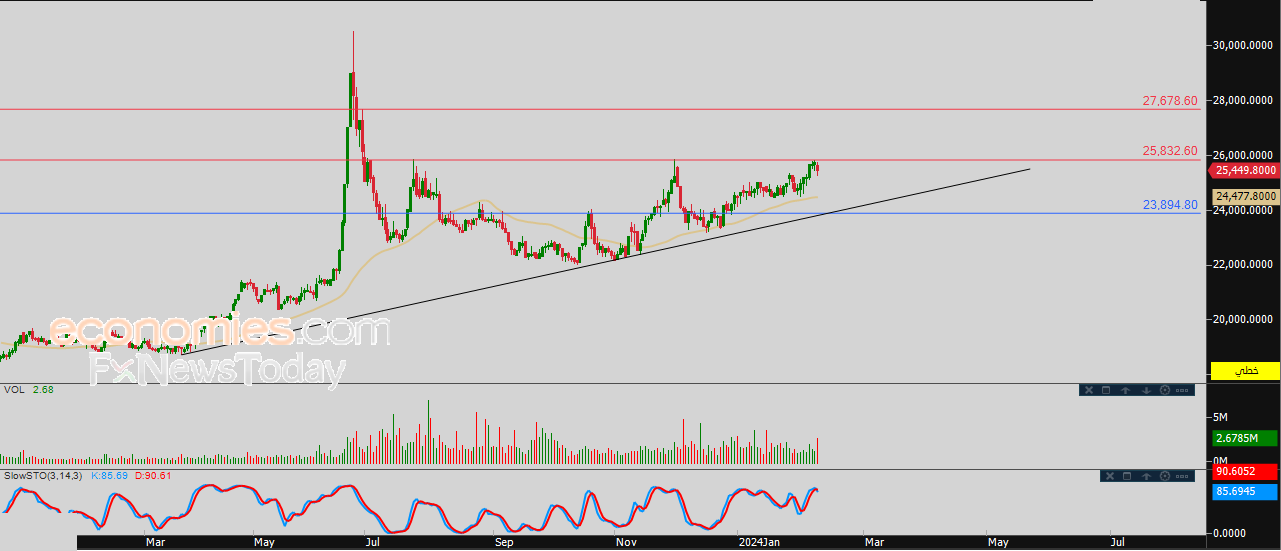Maximize the SlowSTO indicator panel
The height and width of the screenshot is (551, 1281).
[1127, 476]
